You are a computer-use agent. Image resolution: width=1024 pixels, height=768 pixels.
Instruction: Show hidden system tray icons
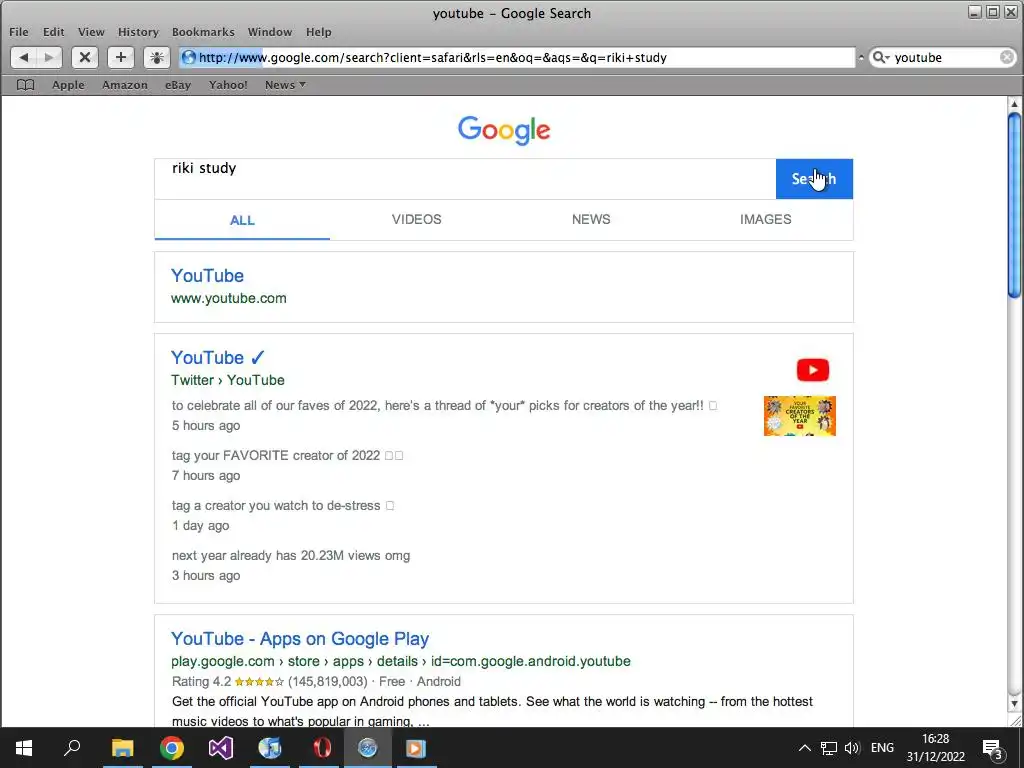coord(805,748)
